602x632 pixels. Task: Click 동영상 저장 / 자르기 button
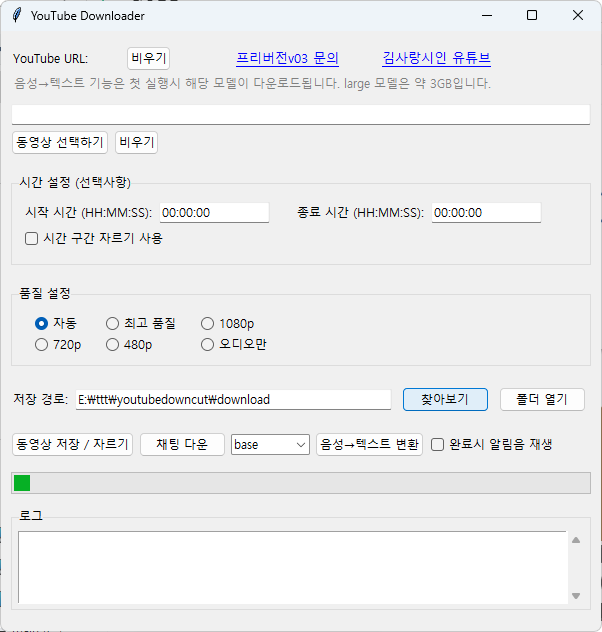(x=73, y=445)
